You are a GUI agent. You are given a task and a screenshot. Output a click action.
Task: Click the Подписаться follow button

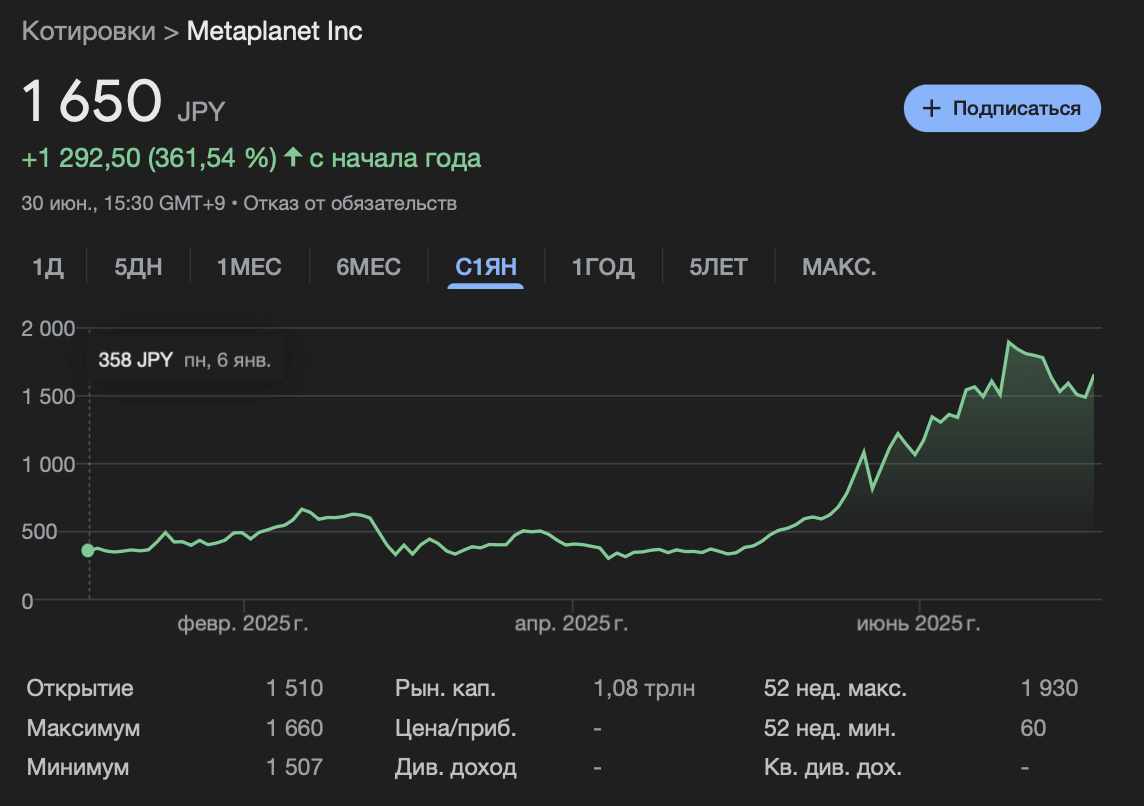tap(1002, 108)
